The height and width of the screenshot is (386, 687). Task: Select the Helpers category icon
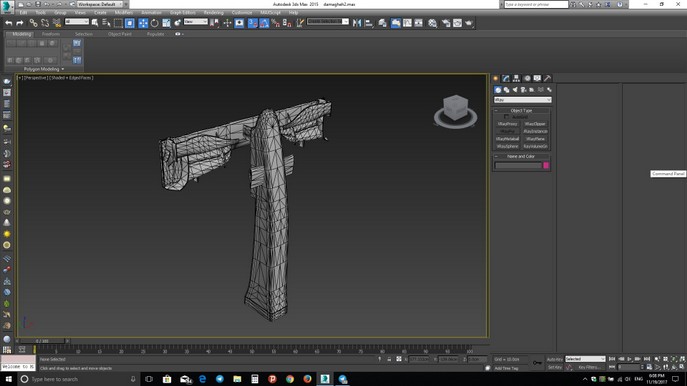[531, 90]
